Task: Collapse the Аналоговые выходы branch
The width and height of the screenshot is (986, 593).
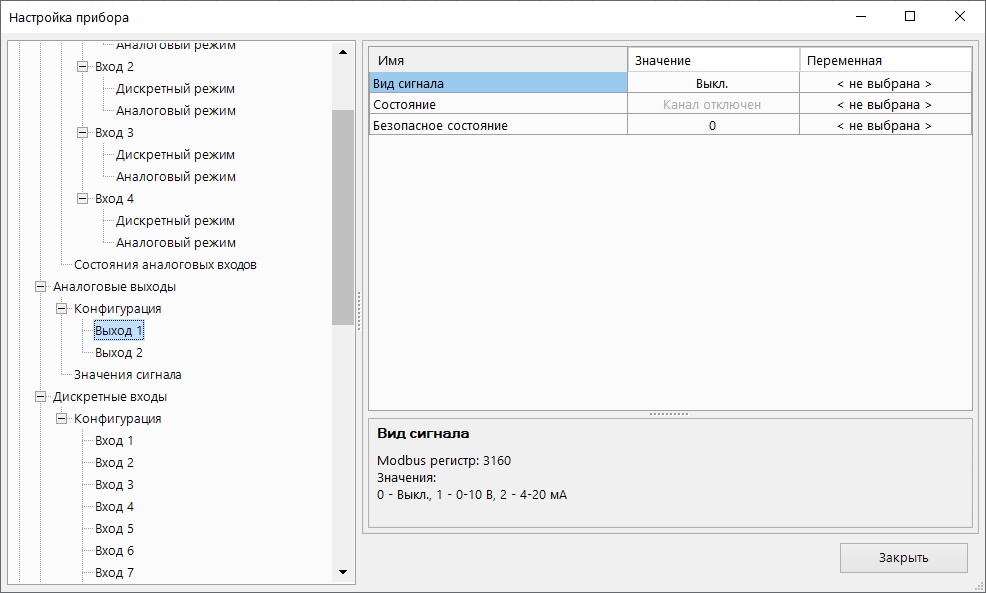Action: tap(41, 287)
